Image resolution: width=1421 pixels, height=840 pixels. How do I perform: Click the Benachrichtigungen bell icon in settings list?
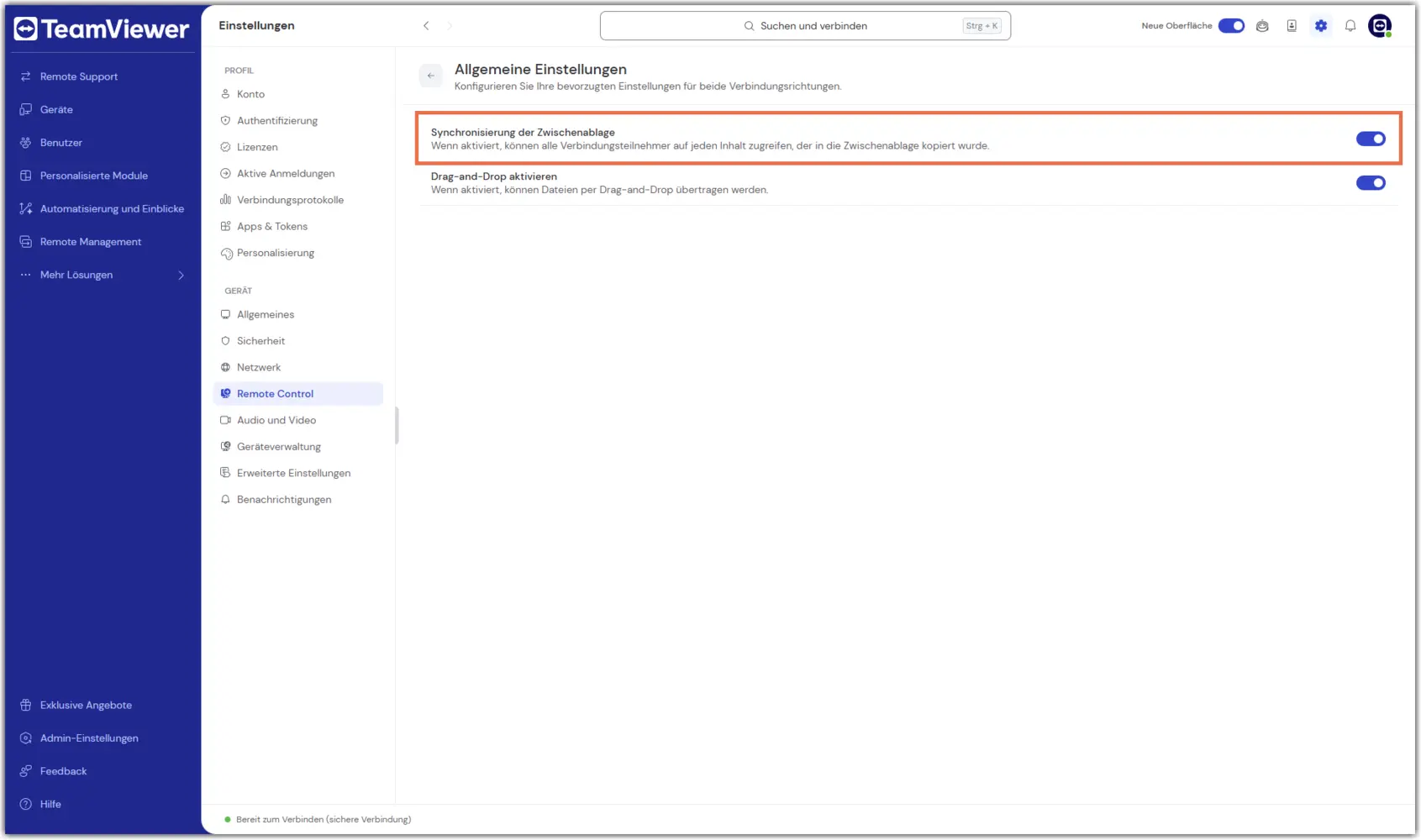coord(225,499)
